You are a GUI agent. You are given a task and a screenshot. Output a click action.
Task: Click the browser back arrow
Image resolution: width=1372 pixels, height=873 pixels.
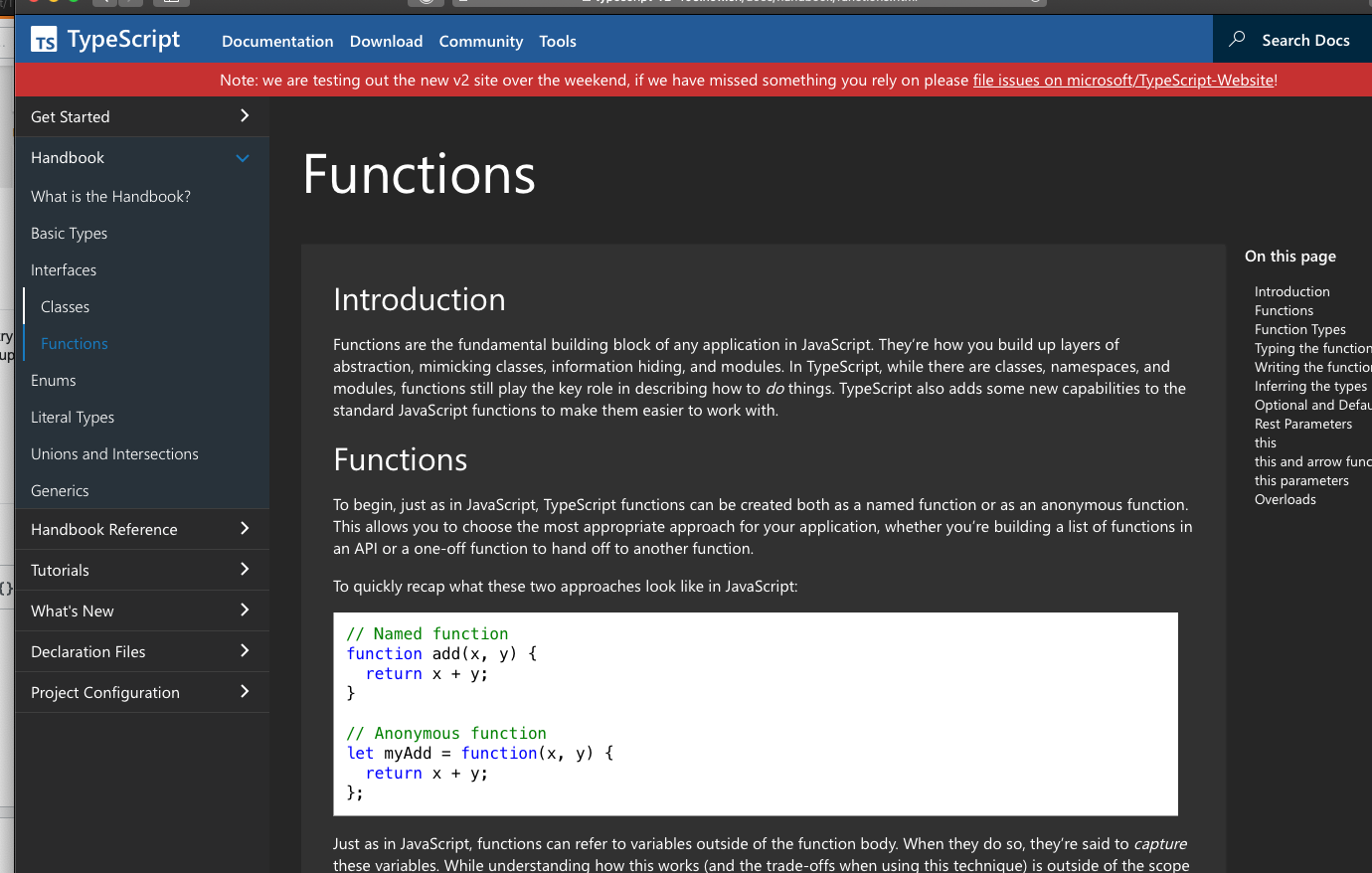click(x=105, y=3)
